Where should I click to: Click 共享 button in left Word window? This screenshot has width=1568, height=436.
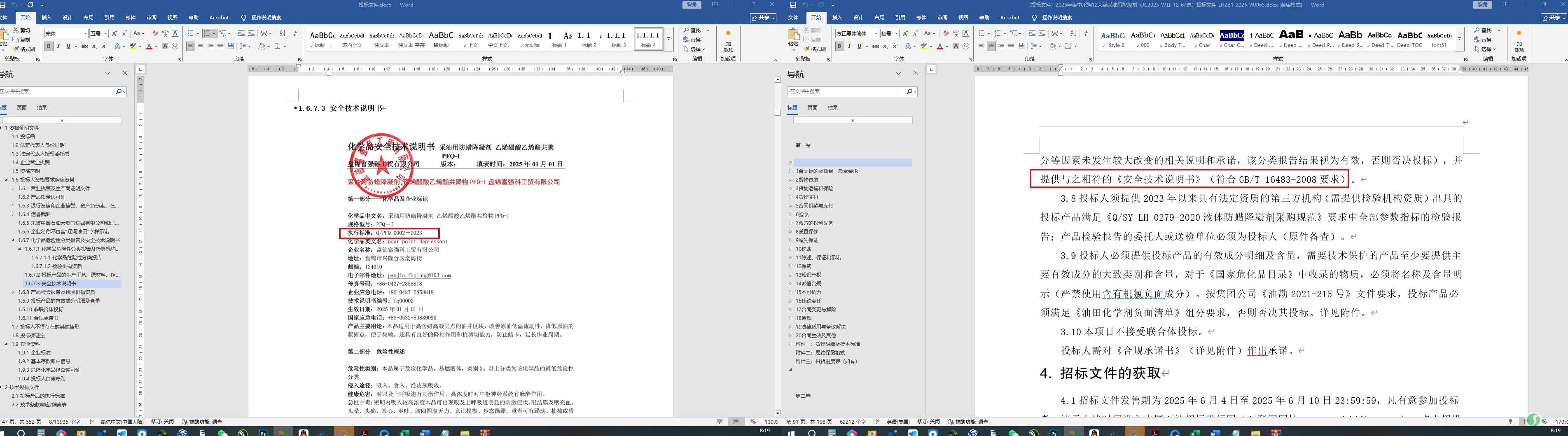(763, 18)
